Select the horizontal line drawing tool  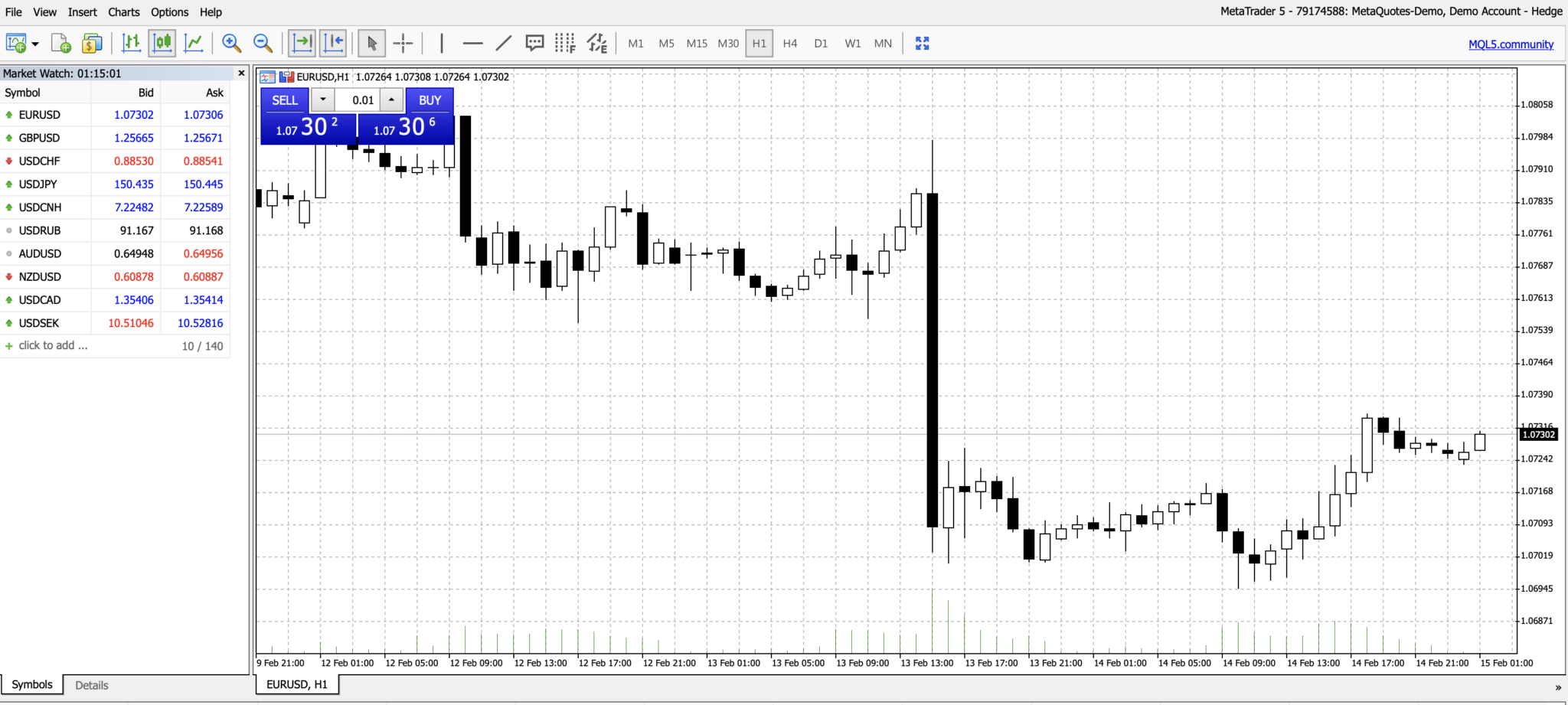click(473, 44)
